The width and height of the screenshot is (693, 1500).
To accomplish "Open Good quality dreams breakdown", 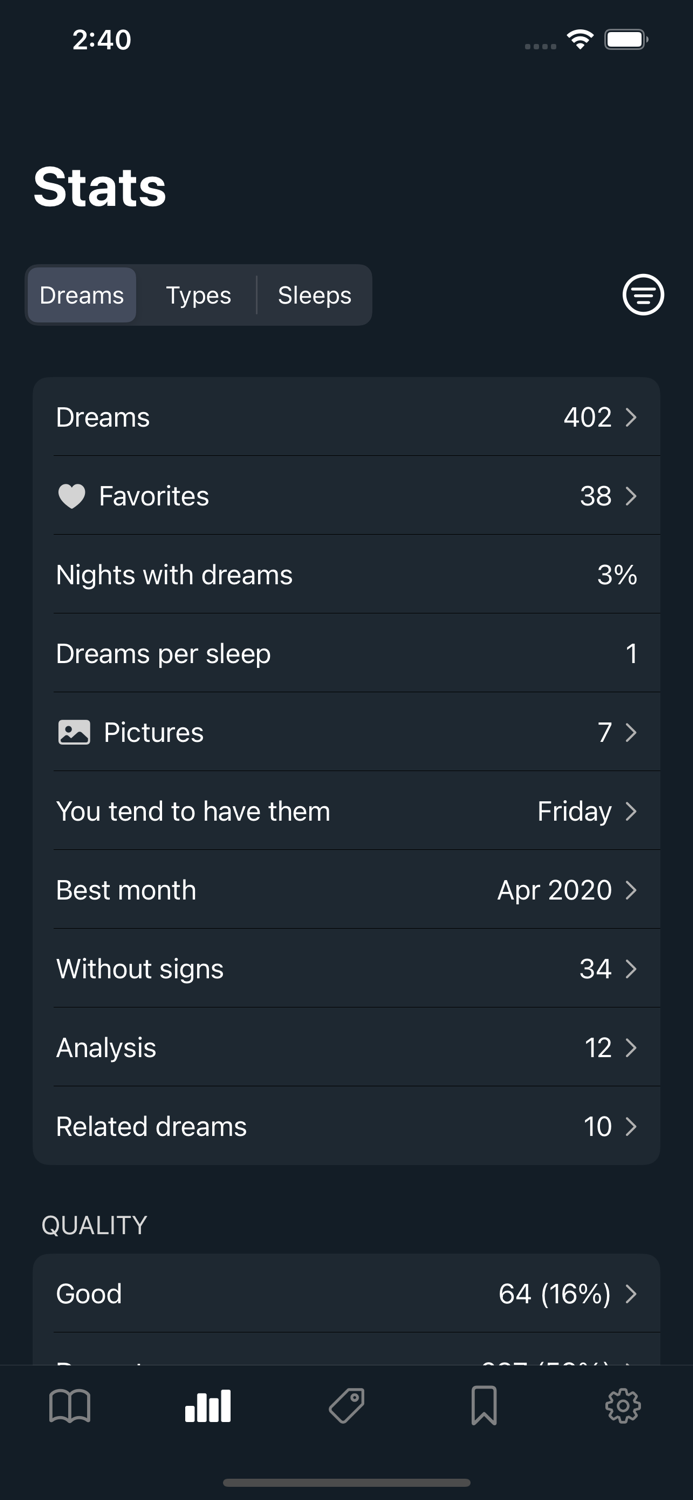I will pyautogui.click(x=346, y=1293).
